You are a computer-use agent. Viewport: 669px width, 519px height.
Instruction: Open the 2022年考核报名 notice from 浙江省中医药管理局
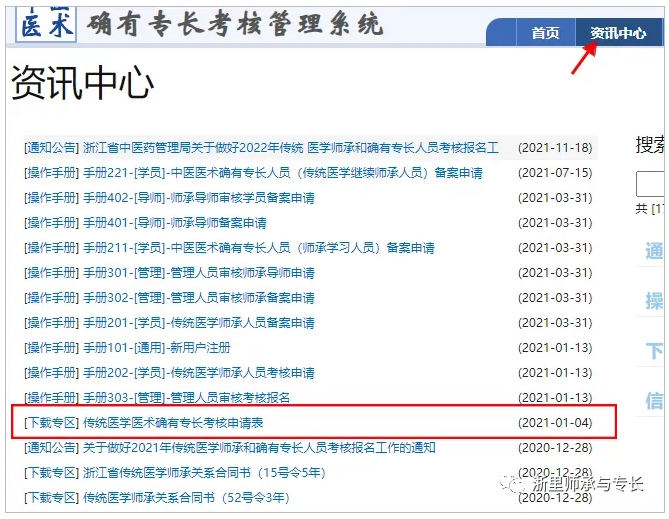coord(291,148)
